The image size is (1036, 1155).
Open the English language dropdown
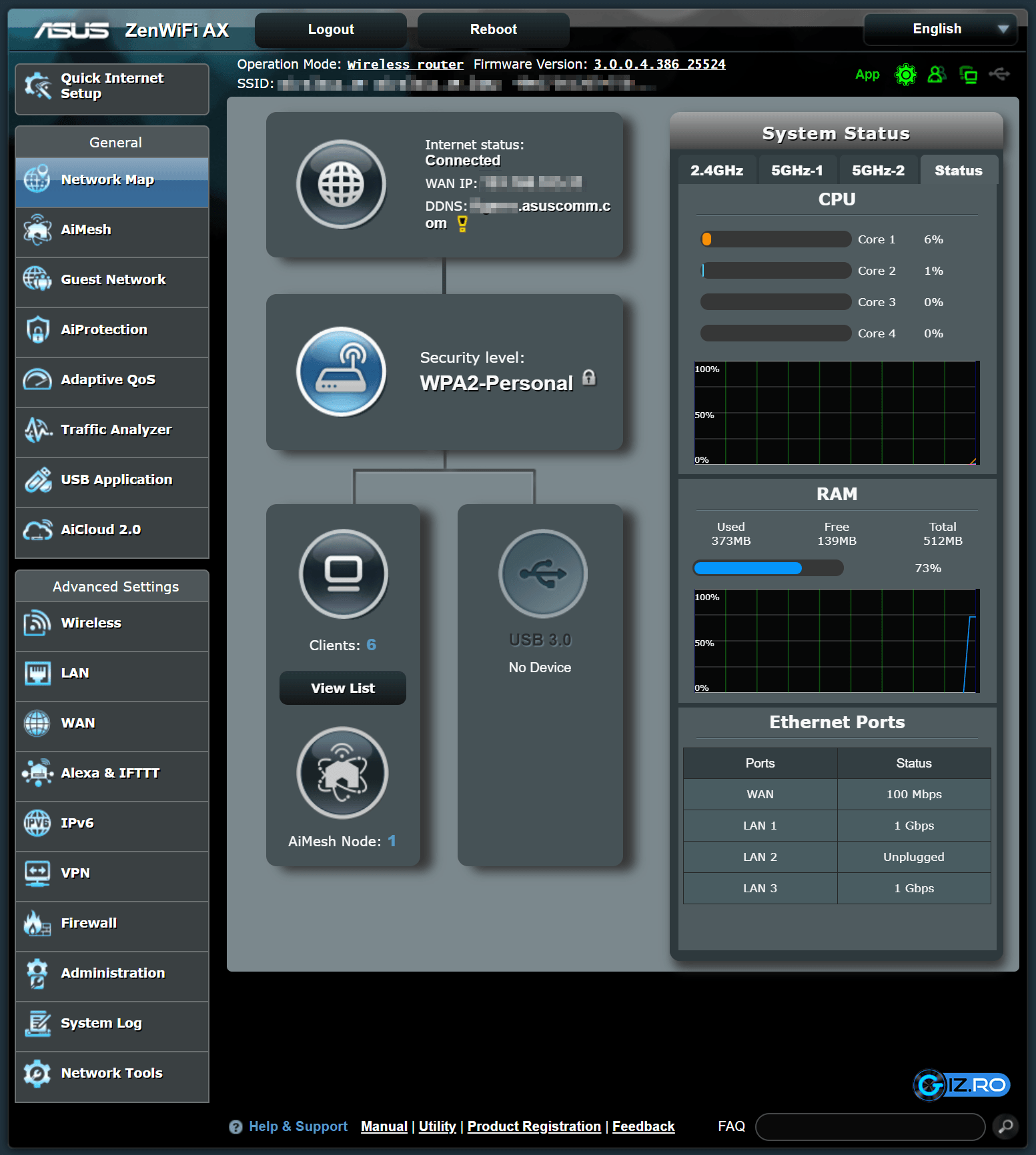pyautogui.click(x=940, y=29)
